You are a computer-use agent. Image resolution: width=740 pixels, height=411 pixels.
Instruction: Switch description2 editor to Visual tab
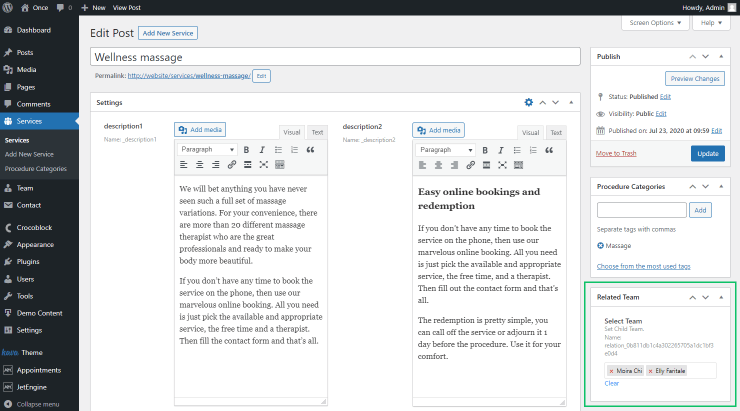coord(530,133)
